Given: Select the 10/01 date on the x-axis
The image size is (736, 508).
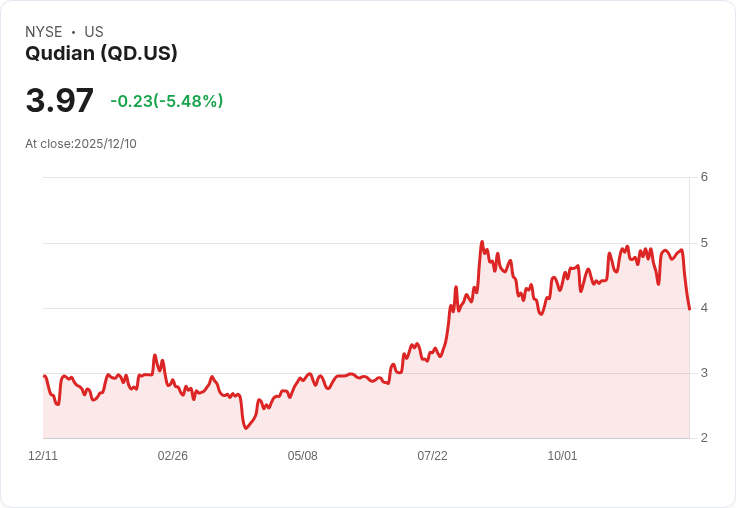Looking at the screenshot, I should pyautogui.click(x=562, y=456).
